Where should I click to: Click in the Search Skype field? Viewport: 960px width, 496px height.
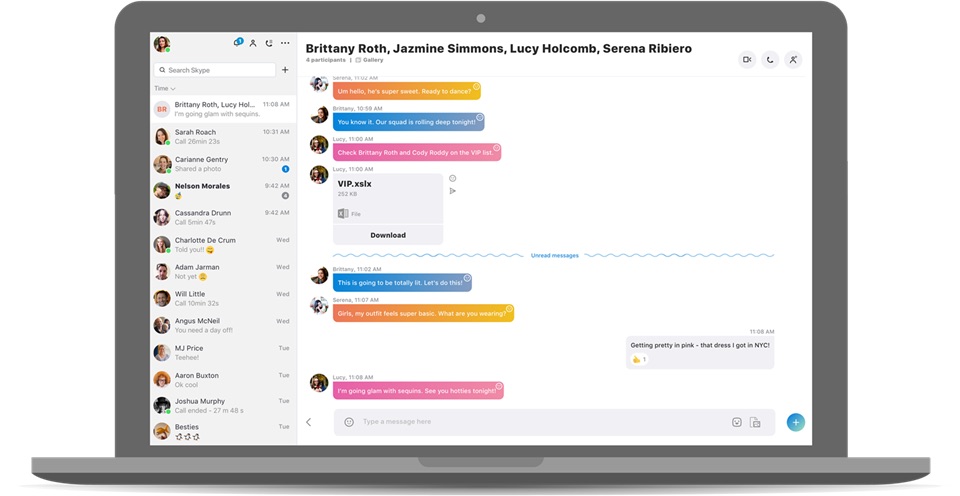click(x=215, y=70)
